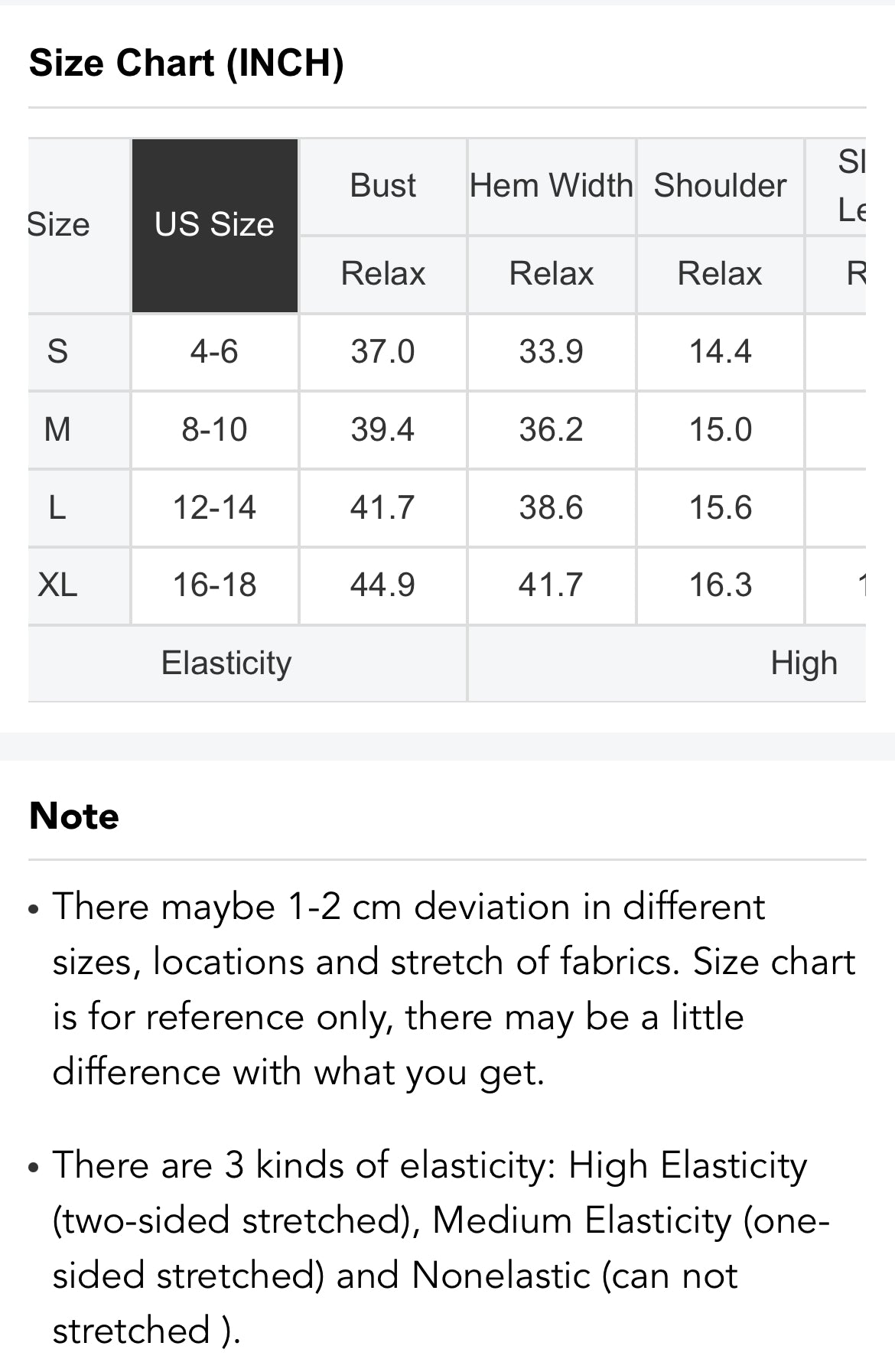
Task: Select the Shoulder column header
Action: pos(720,186)
